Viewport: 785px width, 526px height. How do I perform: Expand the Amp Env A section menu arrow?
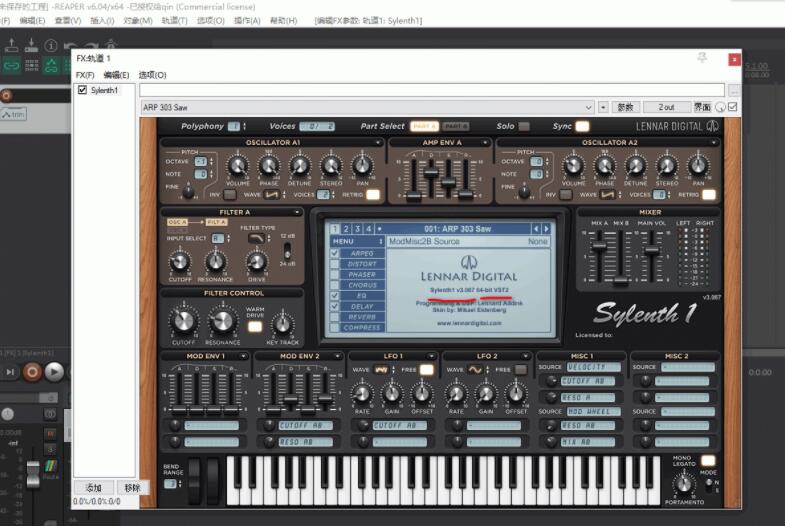click(484, 143)
